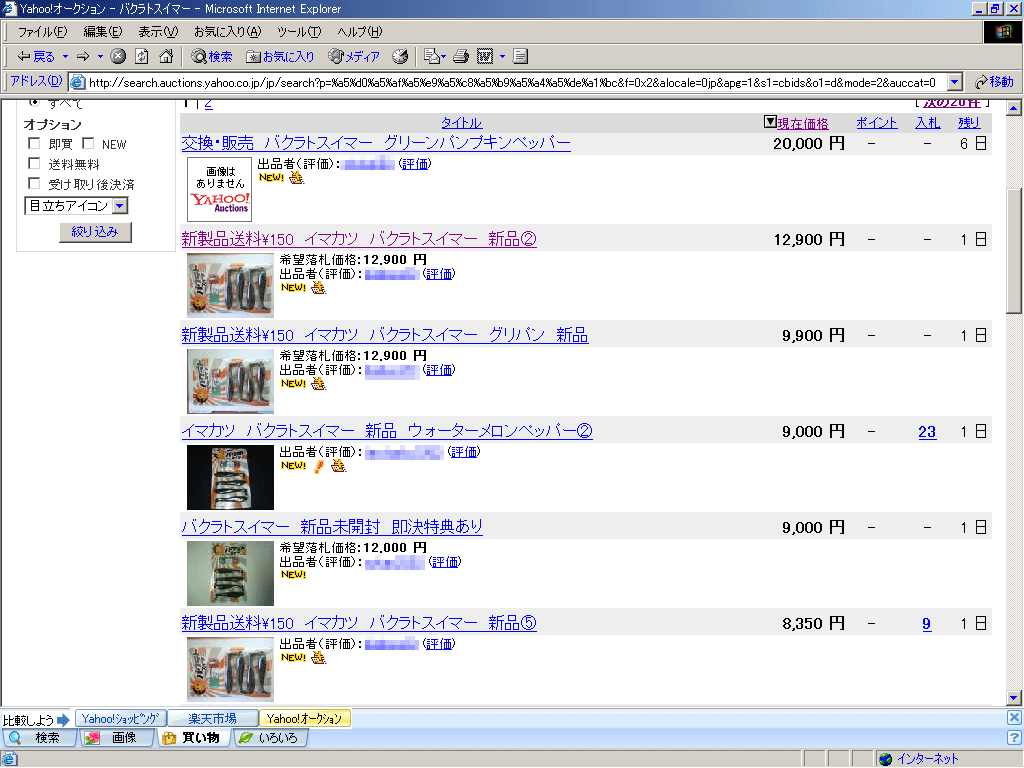Open the お気に入り menu in menu bar

[x=227, y=31]
